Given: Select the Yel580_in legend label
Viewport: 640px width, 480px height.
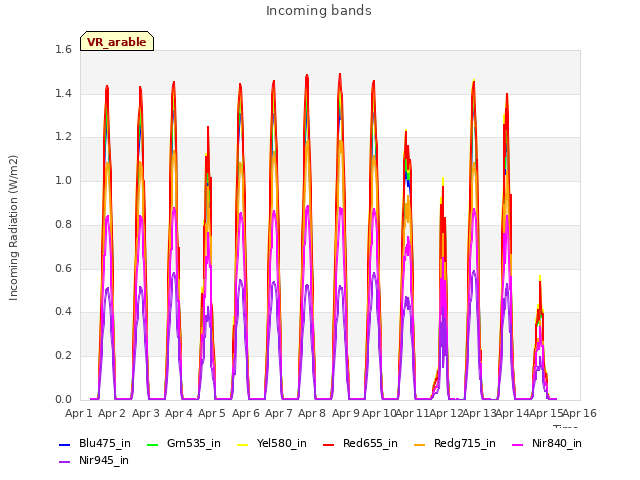Looking at the screenshot, I should pos(282,443).
